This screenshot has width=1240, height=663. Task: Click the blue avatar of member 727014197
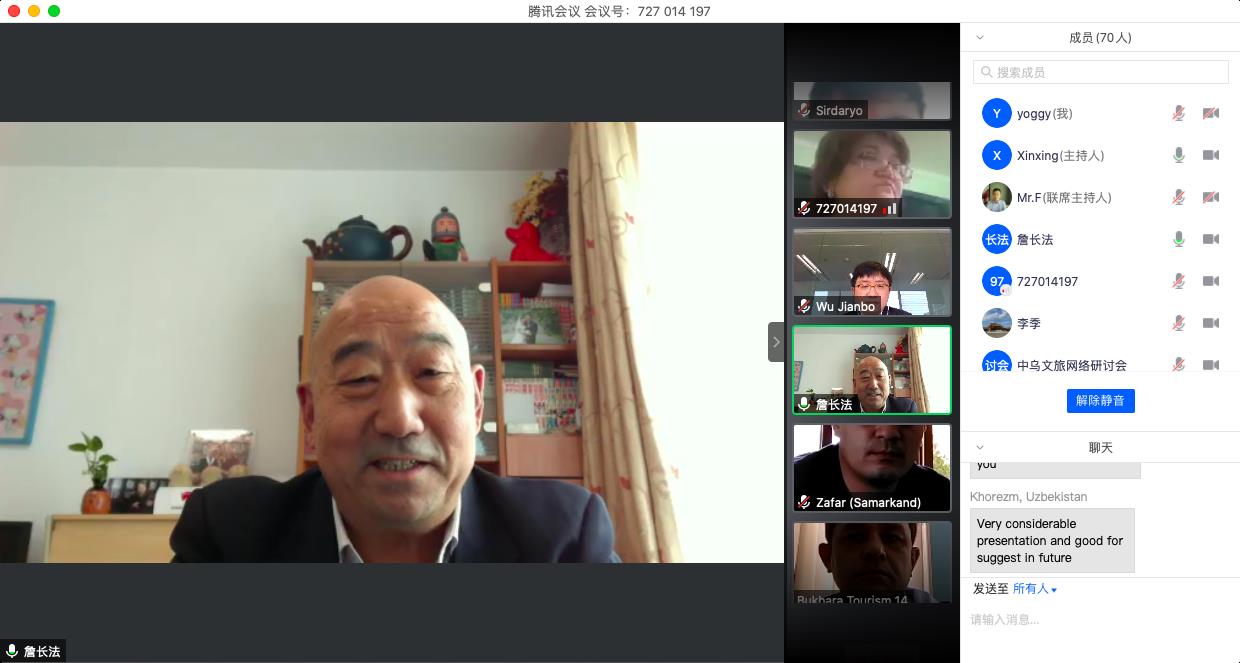coord(996,281)
